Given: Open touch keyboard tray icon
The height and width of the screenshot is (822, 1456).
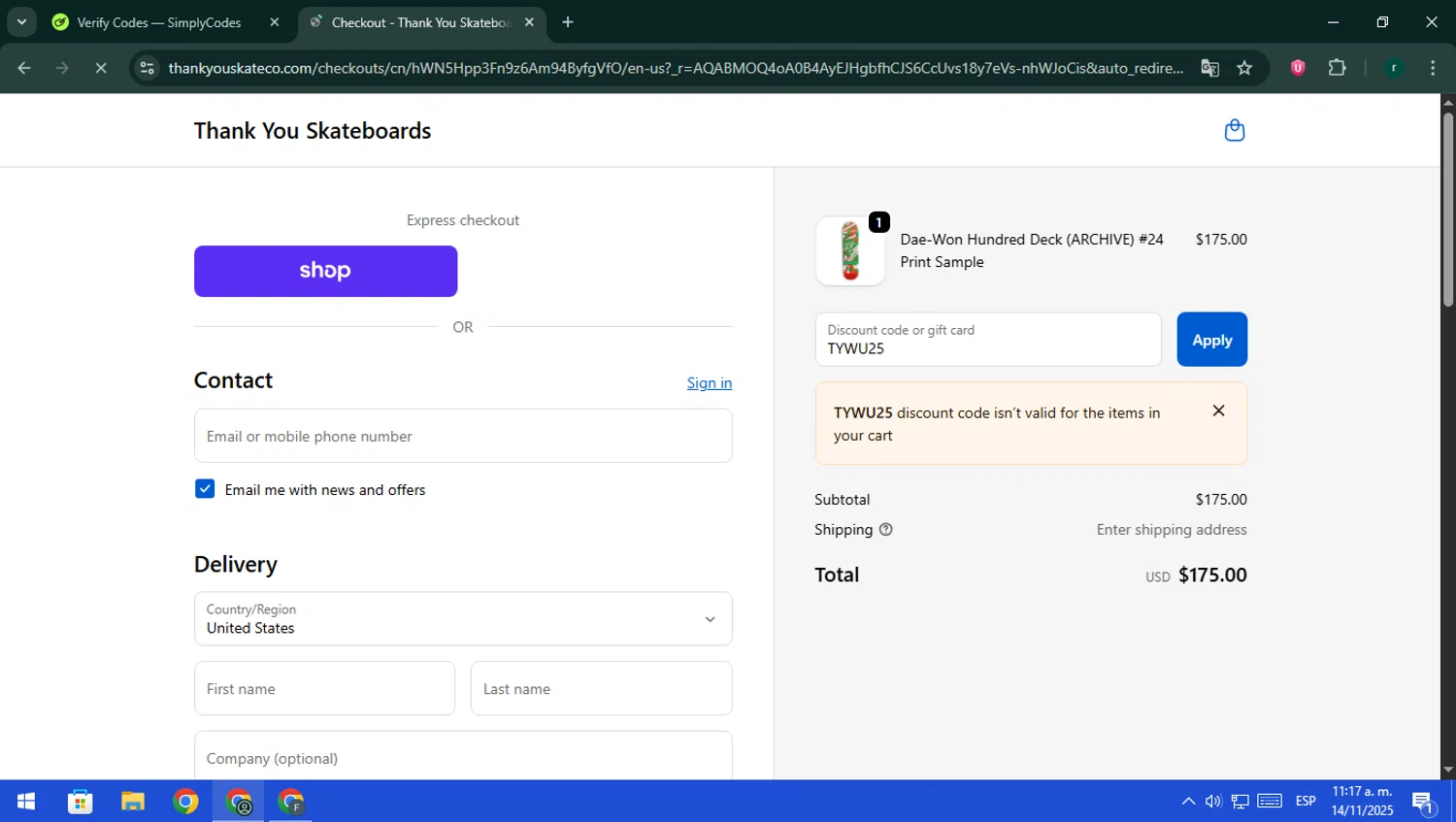Looking at the screenshot, I should pos(1270,801).
